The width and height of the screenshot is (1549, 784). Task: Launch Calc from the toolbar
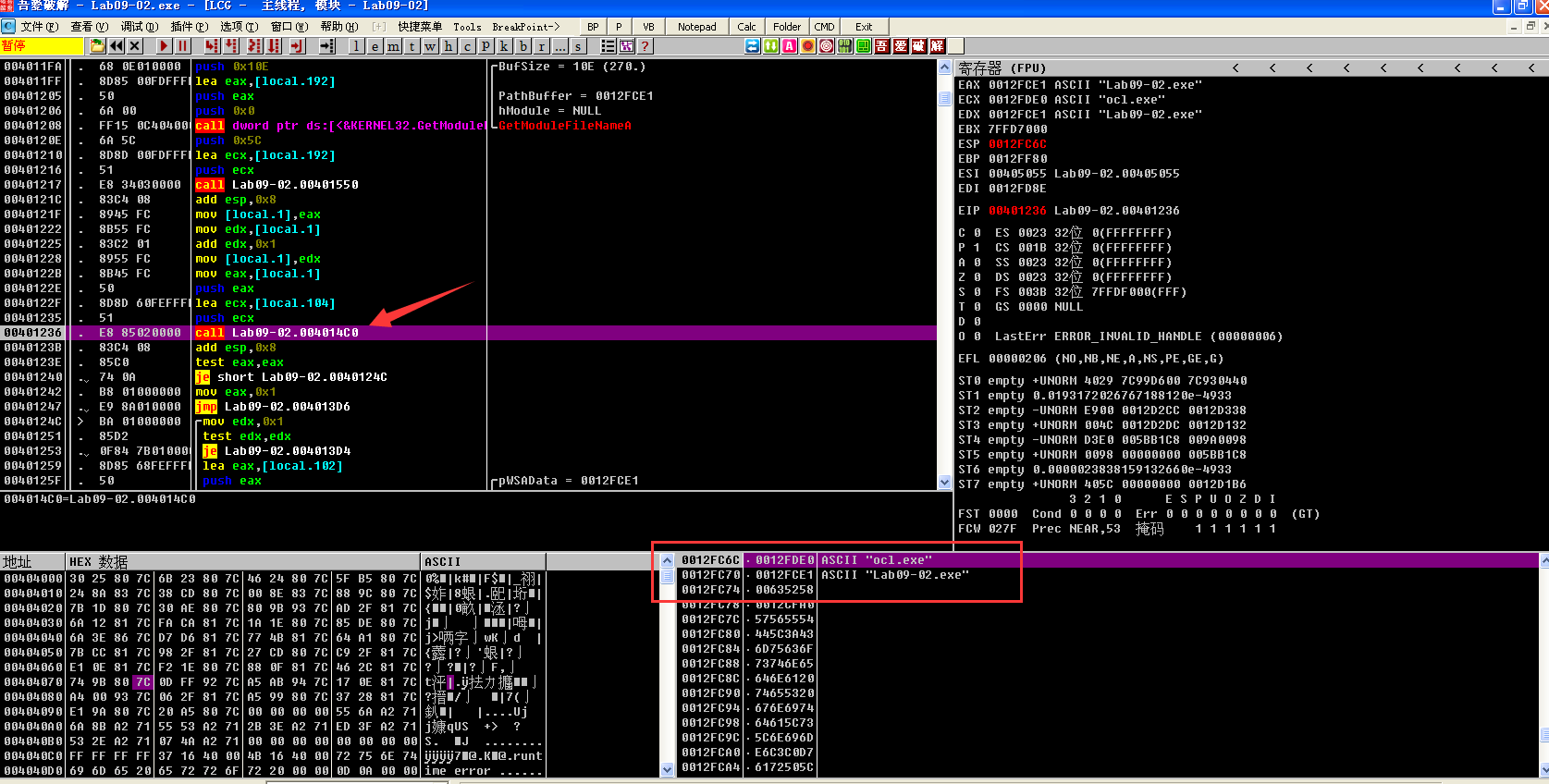click(747, 27)
